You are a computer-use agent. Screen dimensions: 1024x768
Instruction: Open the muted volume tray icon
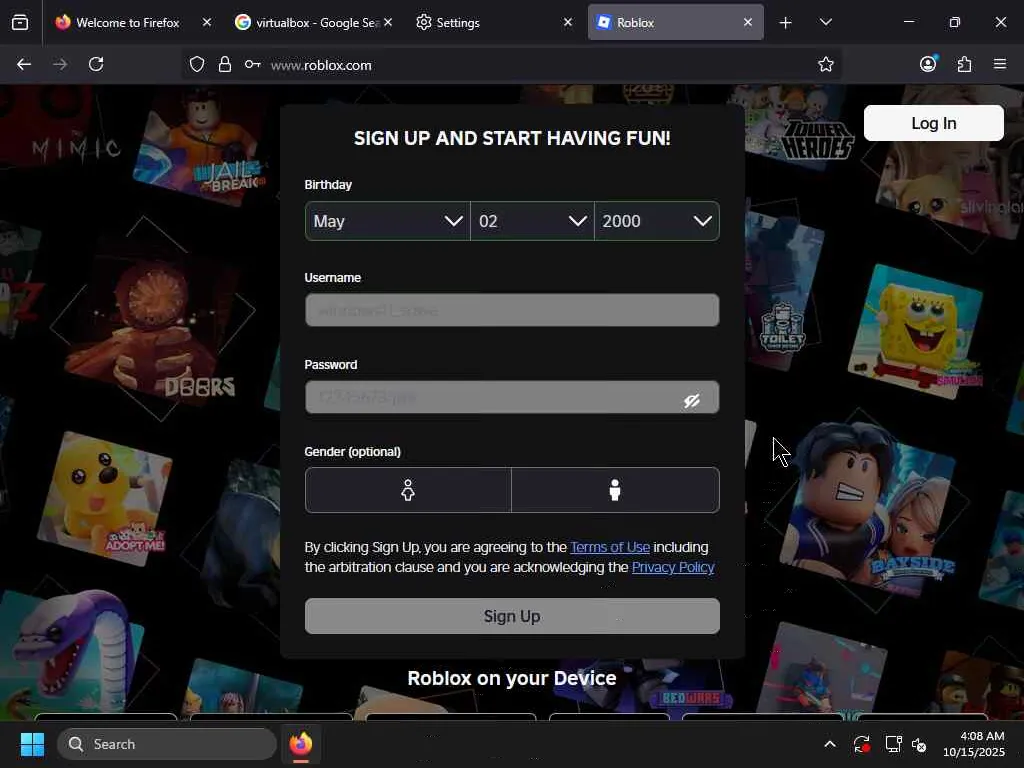pyautogui.click(x=920, y=744)
